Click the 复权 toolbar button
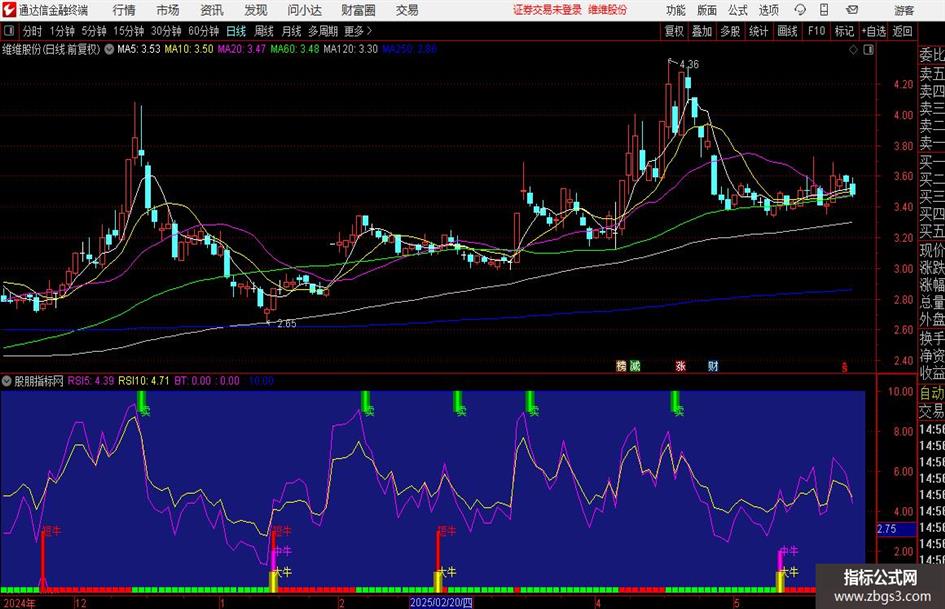This screenshot has height=609, width=945. 674,31
